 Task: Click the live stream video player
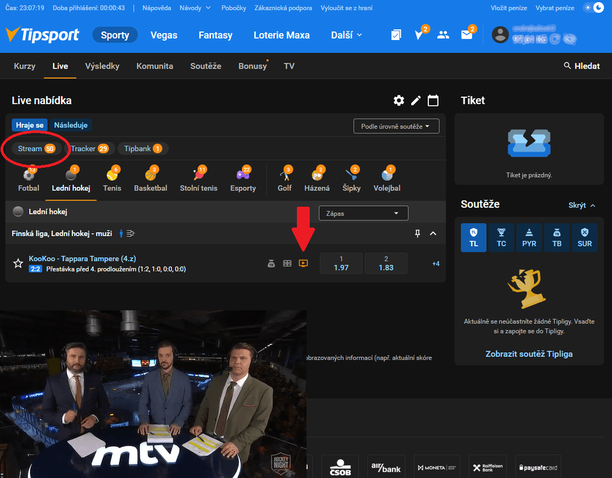pos(153,394)
